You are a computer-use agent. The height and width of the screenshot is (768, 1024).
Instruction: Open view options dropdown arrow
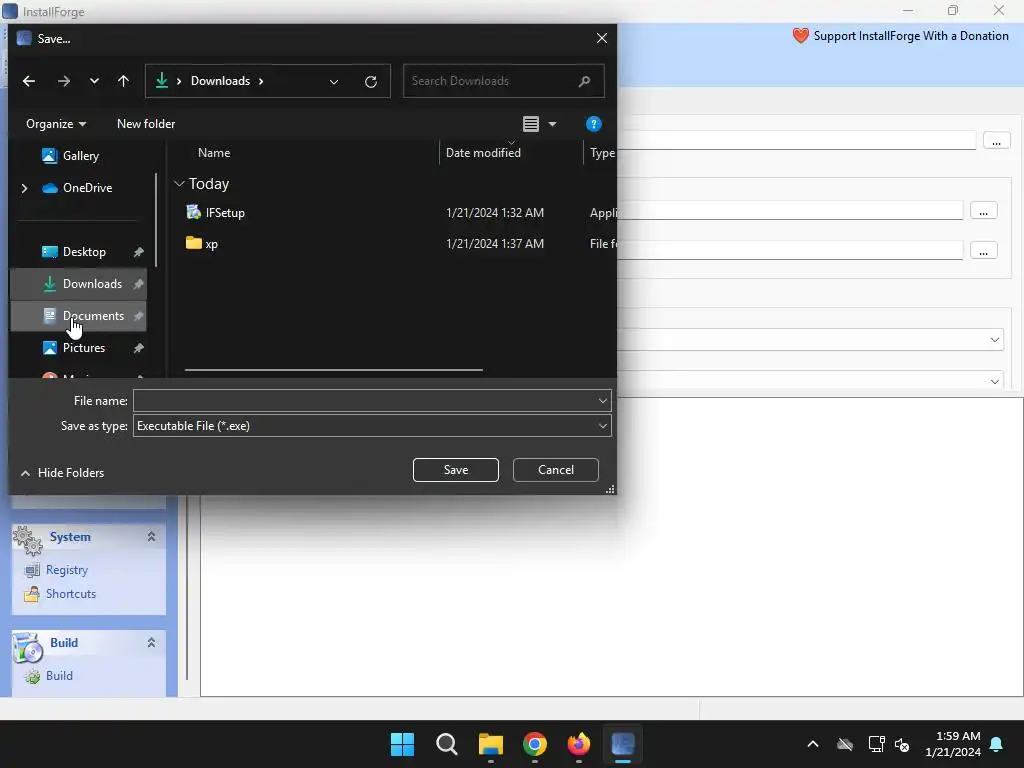pyautogui.click(x=552, y=124)
